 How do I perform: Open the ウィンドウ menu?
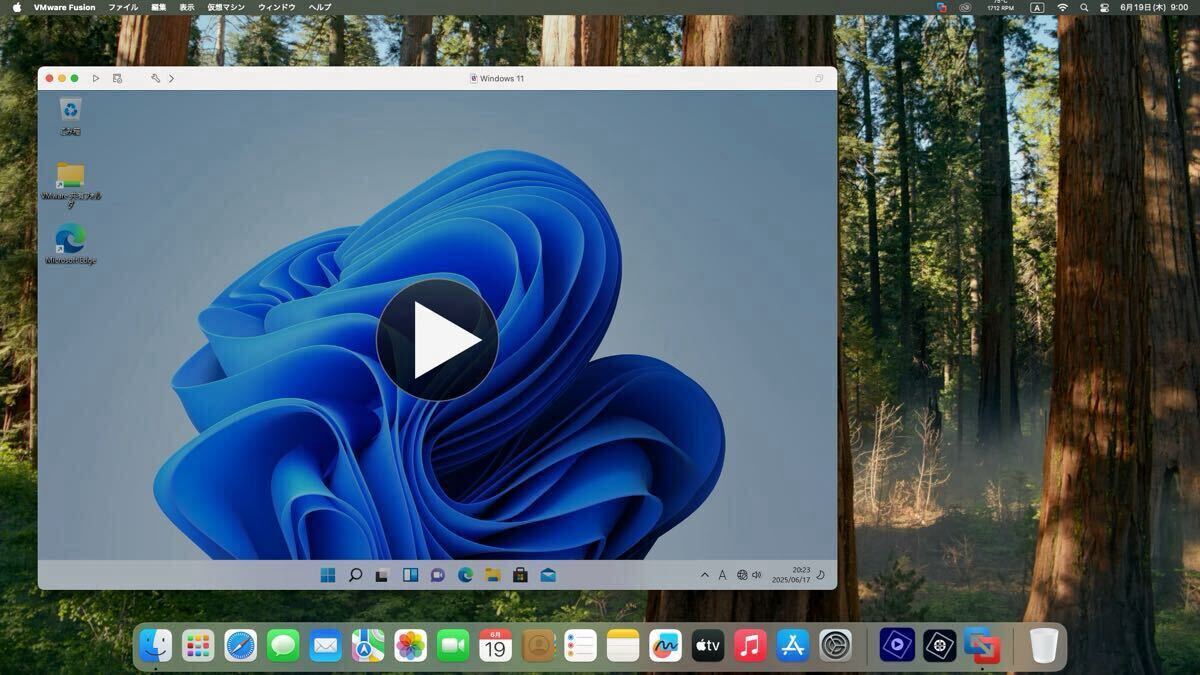(x=277, y=7)
